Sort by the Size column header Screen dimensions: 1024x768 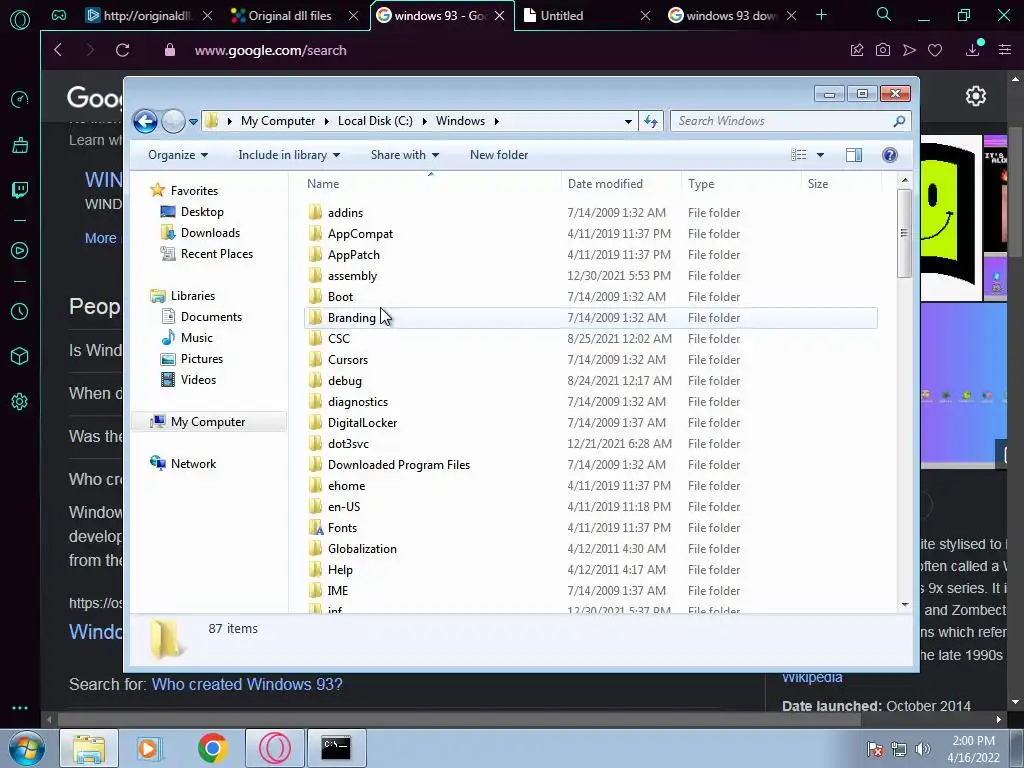coord(841,184)
